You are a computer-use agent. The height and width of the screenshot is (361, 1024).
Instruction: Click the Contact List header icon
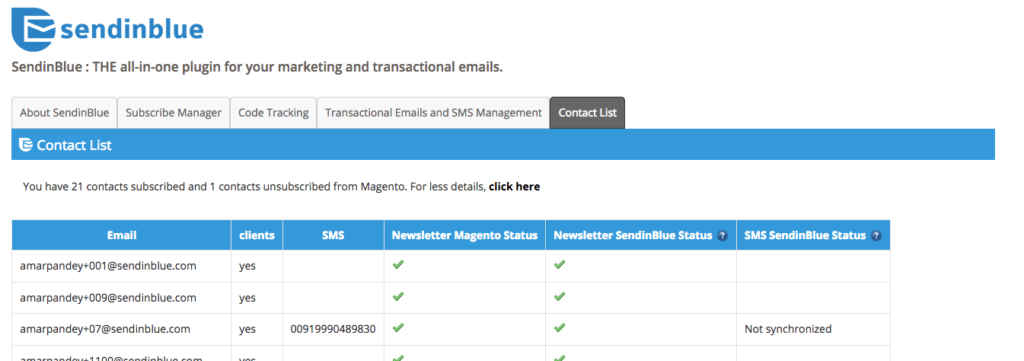(x=26, y=145)
